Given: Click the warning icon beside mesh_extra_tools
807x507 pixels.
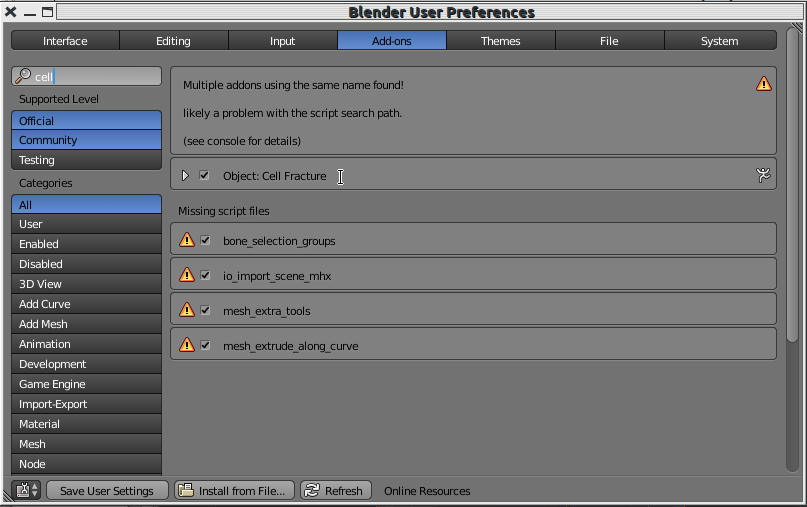Looking at the screenshot, I should coord(187,310).
